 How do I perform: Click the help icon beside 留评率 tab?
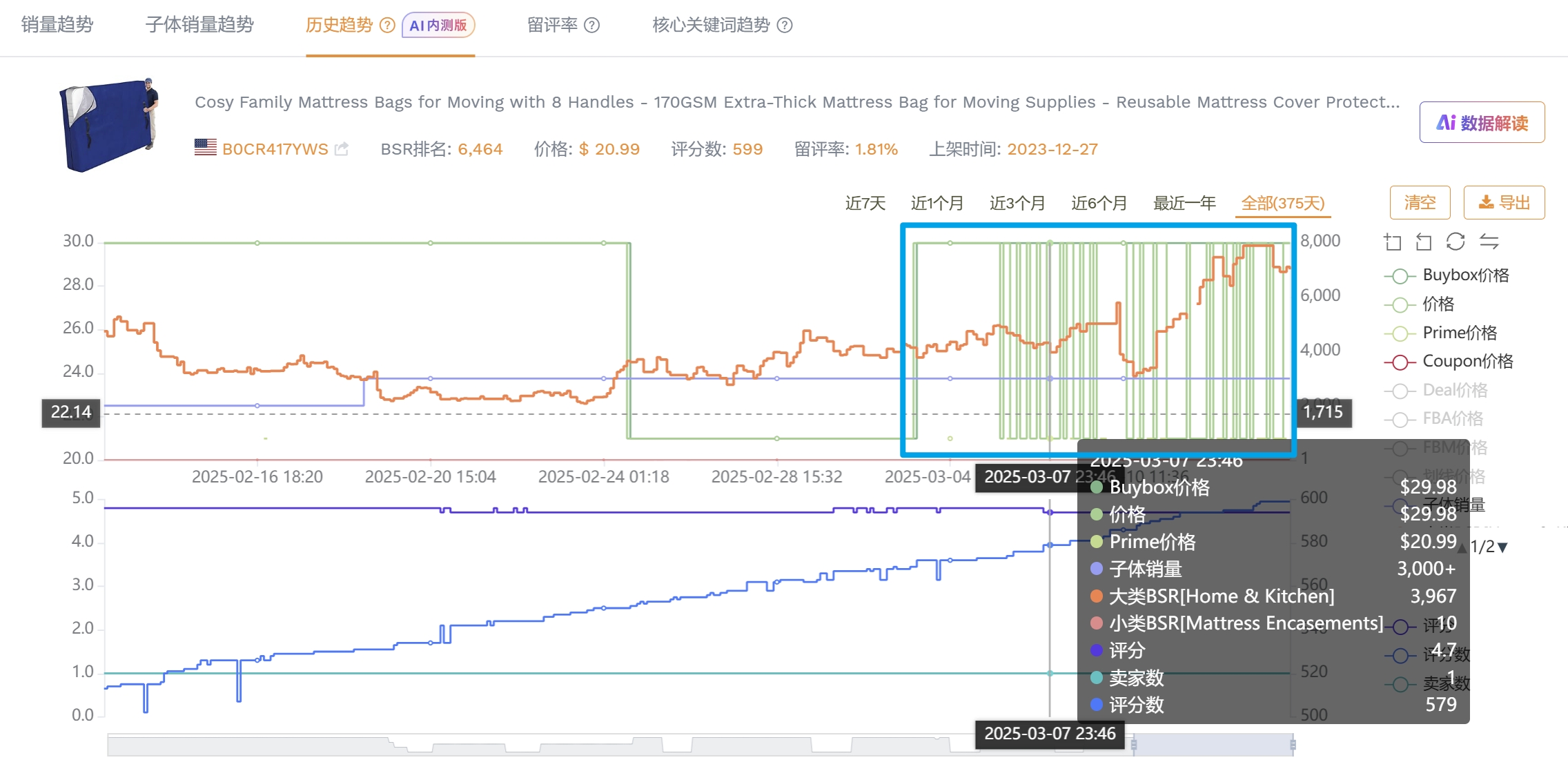592,26
